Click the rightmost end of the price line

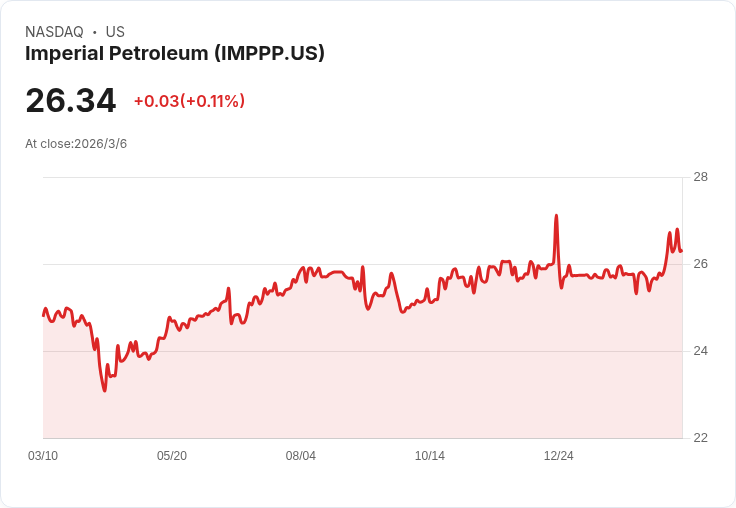(682, 251)
